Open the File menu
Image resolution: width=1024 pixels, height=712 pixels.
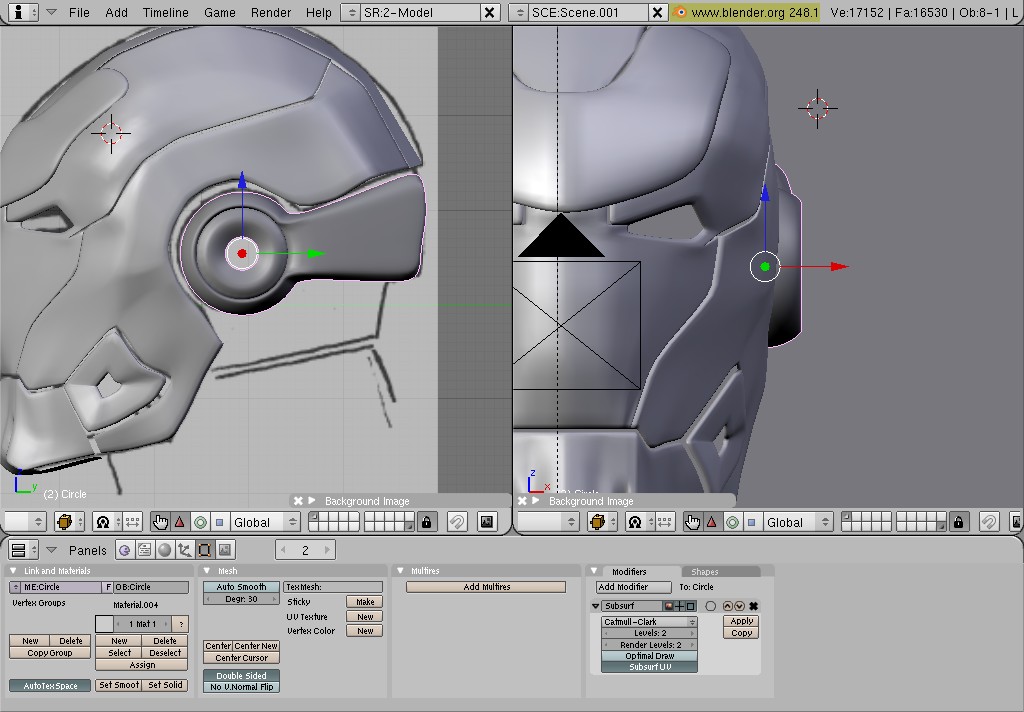(x=79, y=12)
